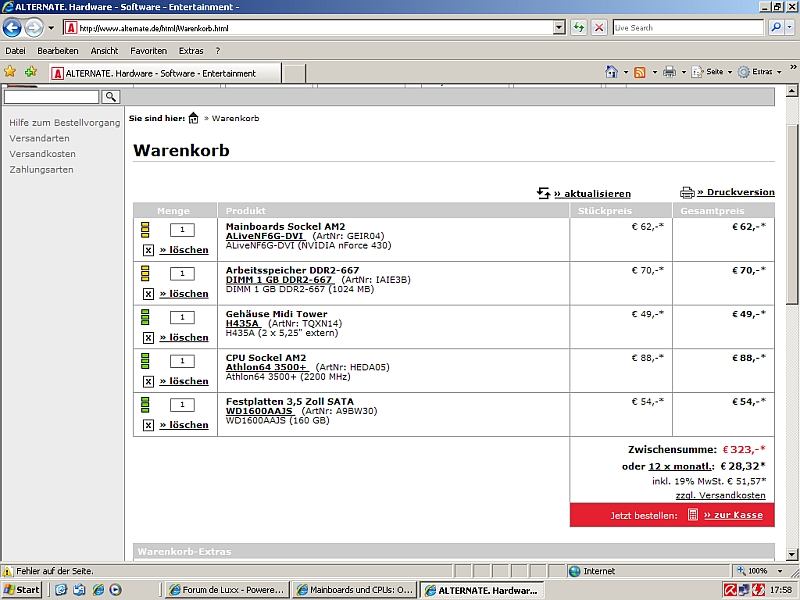Open the Versandarten sidebar link
Image resolution: width=800 pixels, height=600 pixels.
pos(39,138)
